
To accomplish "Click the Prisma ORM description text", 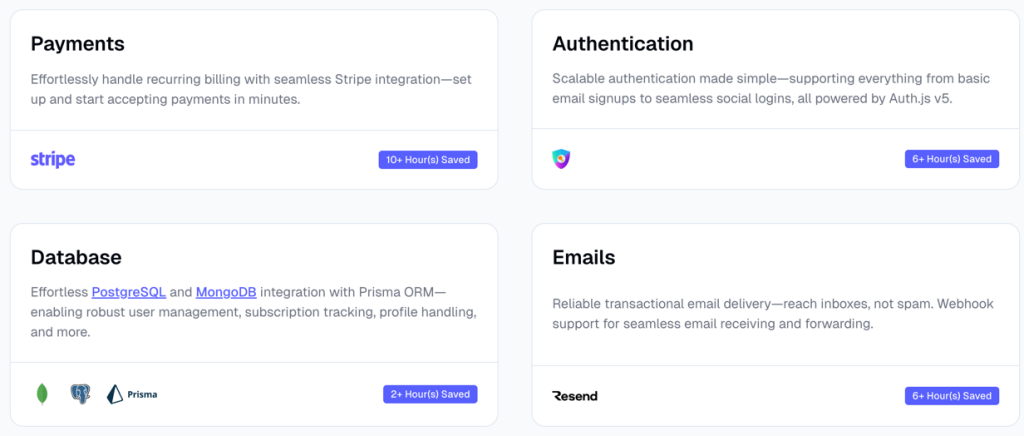I will tap(253, 312).
